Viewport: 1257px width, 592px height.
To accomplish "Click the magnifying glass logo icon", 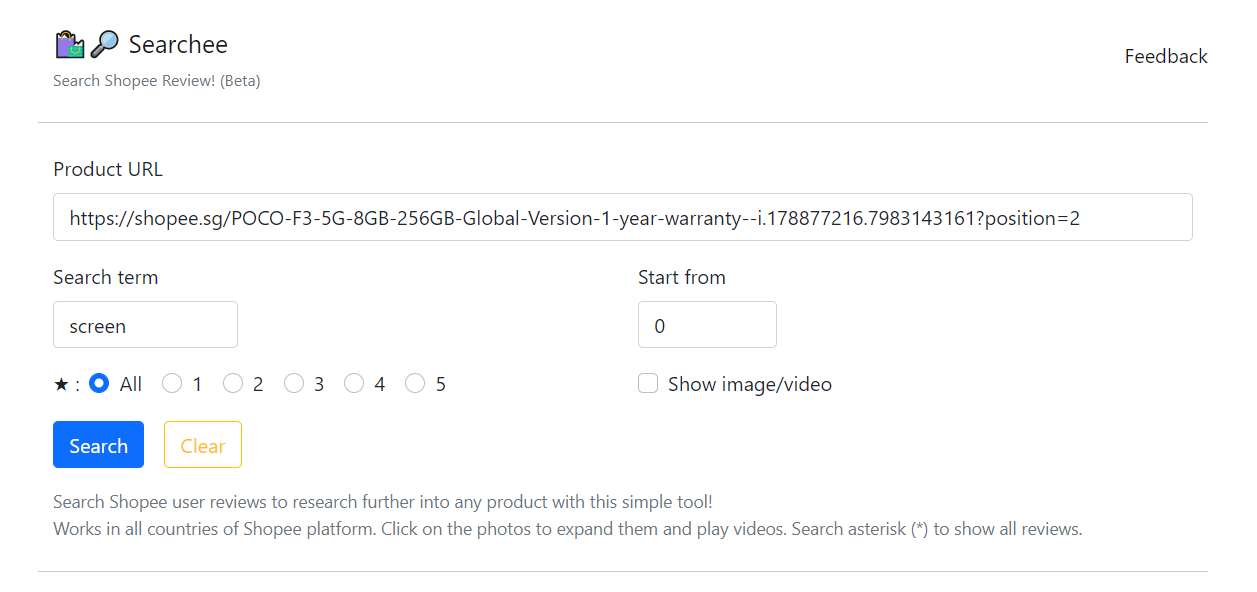I will coord(104,45).
